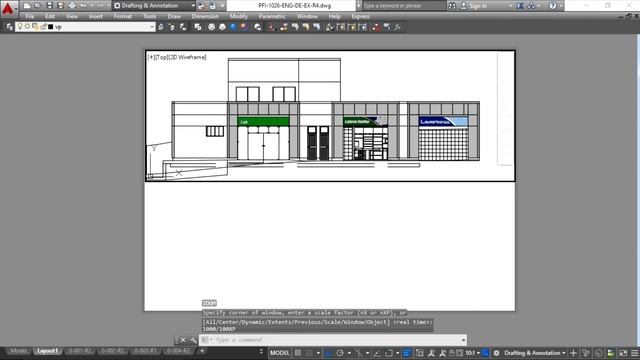This screenshot has height=360, width=640.
Task: Click the Make Object's Layer Current icon
Action: pos(161,27)
